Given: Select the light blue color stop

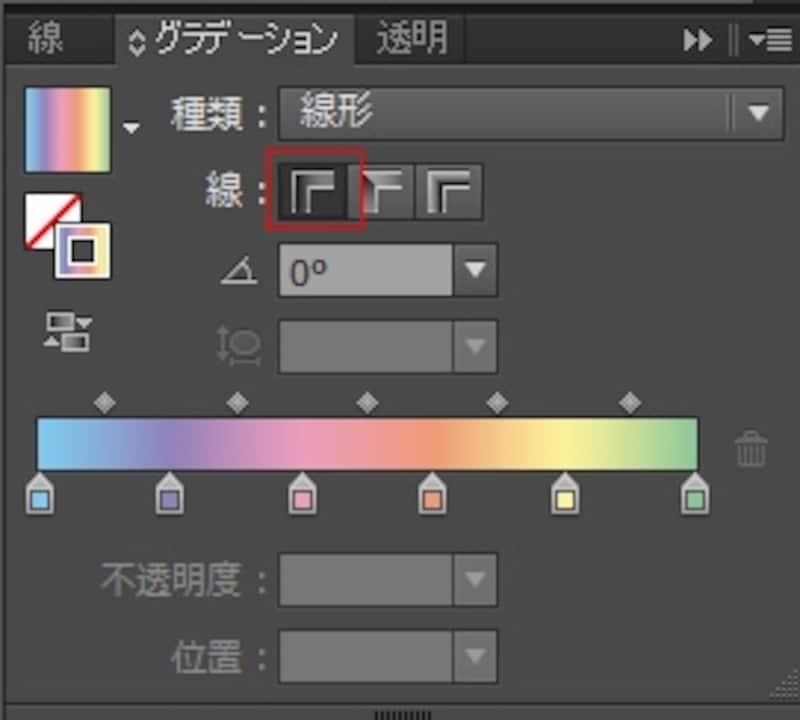Looking at the screenshot, I should (40, 494).
